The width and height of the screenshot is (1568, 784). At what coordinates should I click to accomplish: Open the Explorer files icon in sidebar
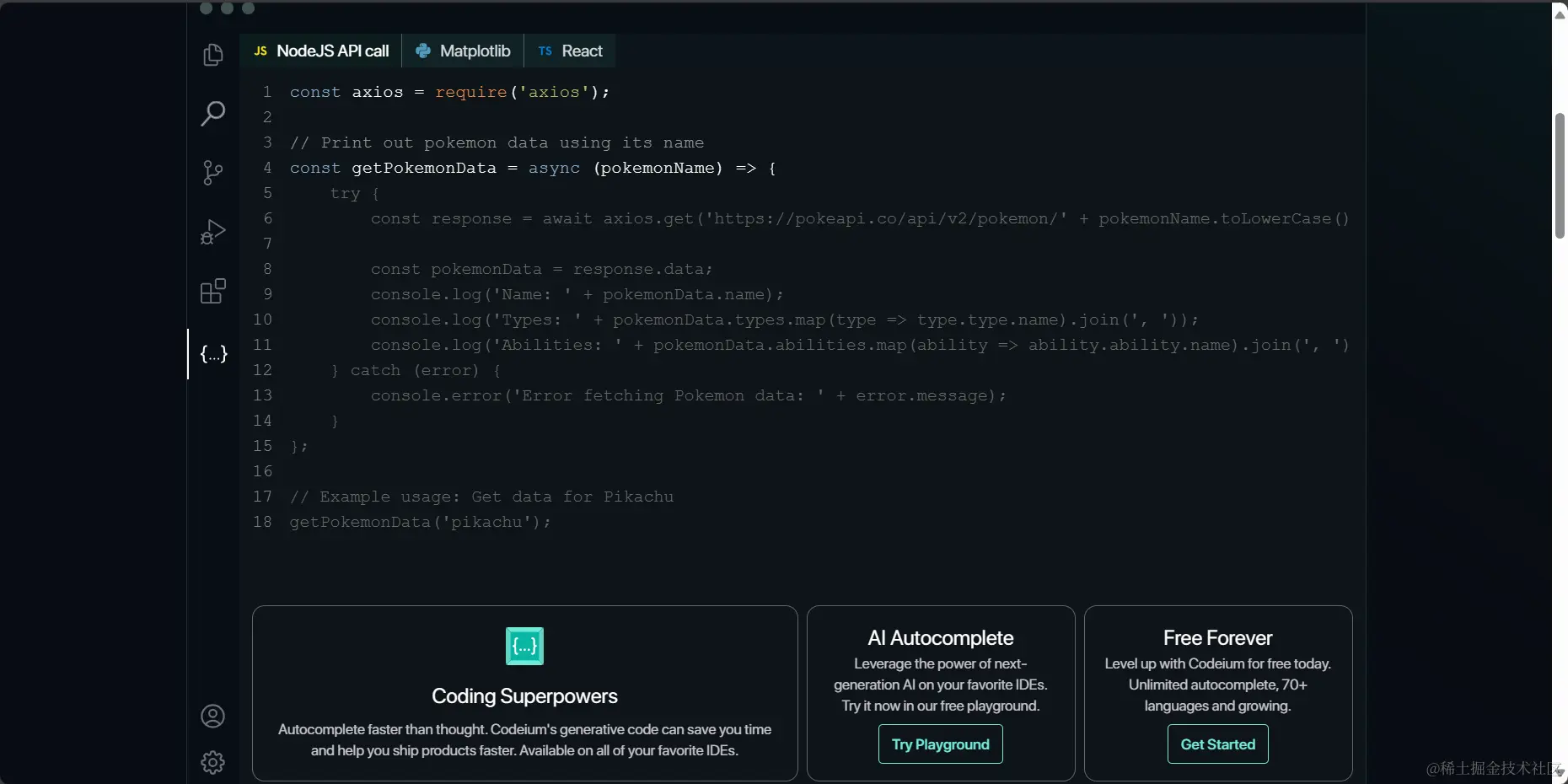pyautogui.click(x=213, y=55)
